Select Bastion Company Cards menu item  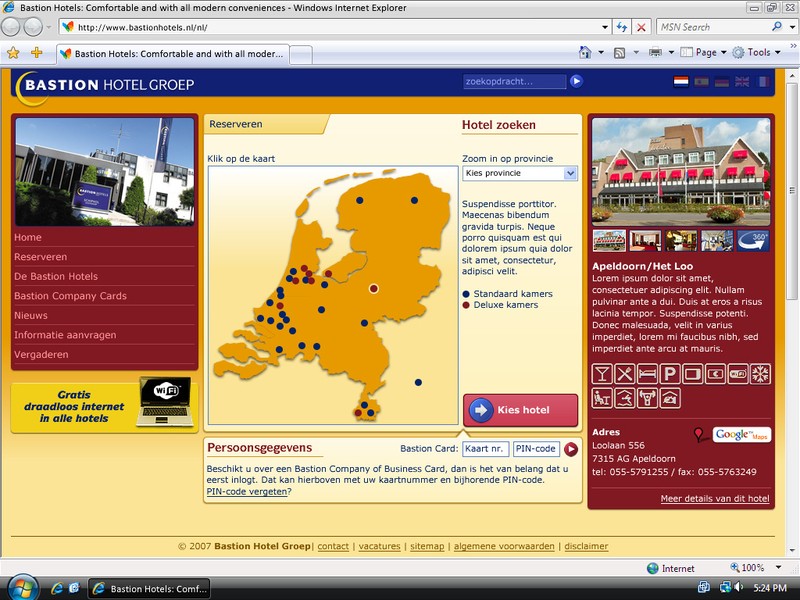point(70,296)
